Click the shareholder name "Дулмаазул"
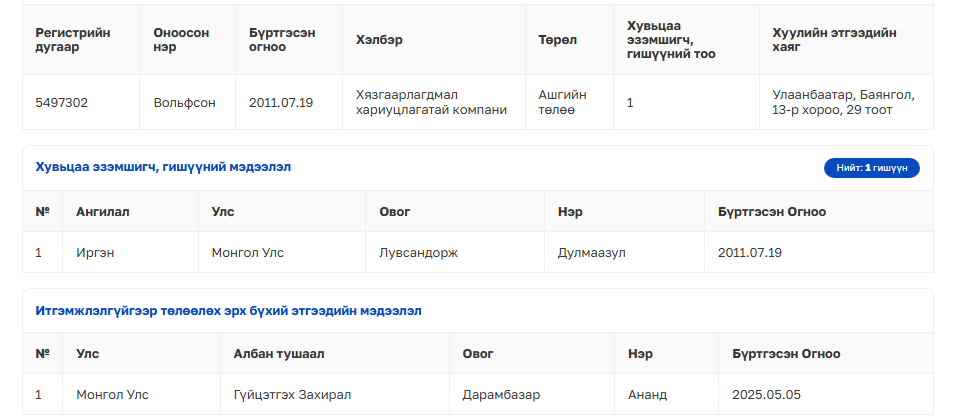 click(591, 252)
